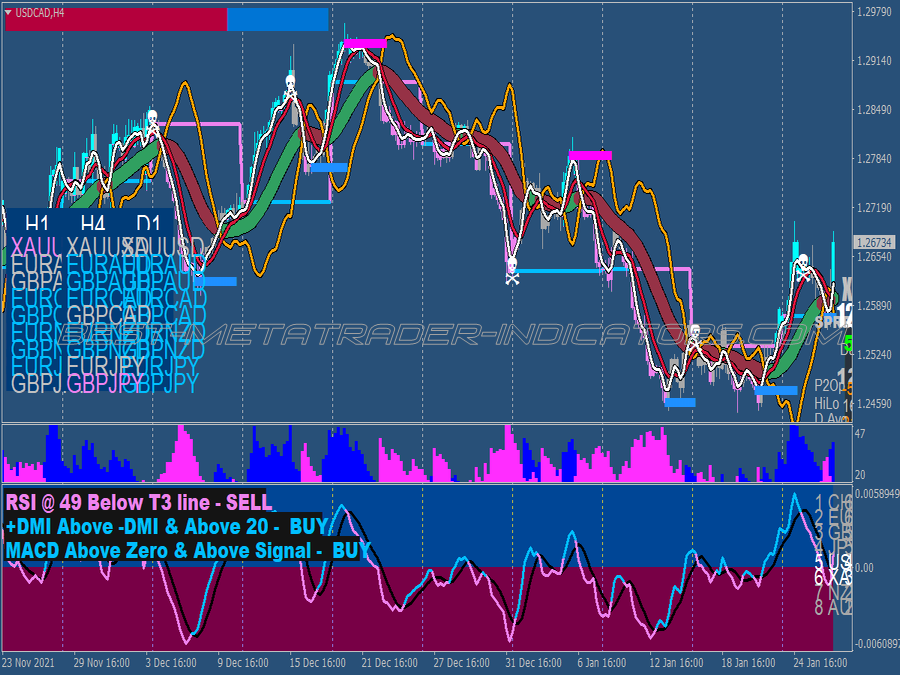Click the 12 Jan 16:00 date label
Image resolution: width=900 pixels, height=675 pixels.
676,663
